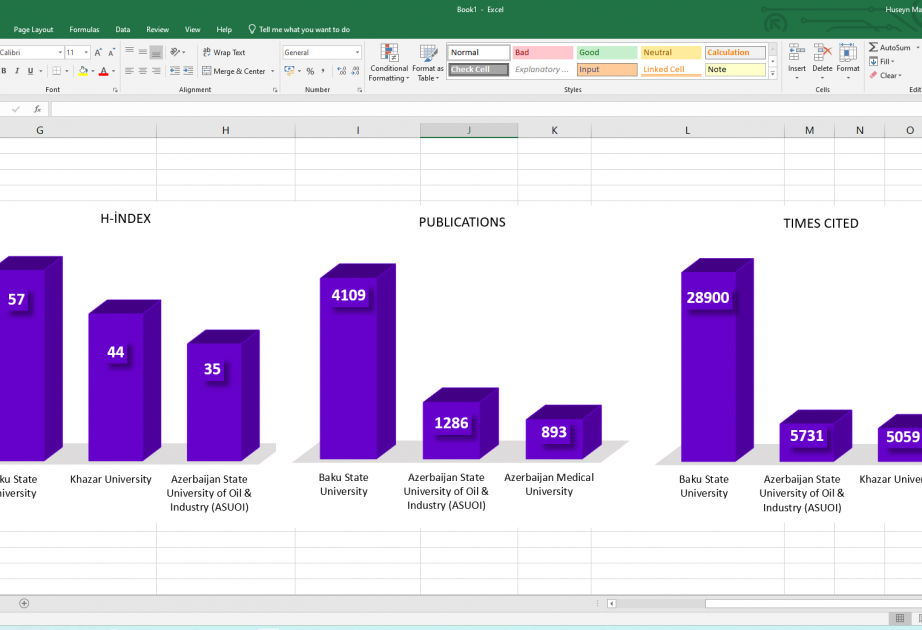Click Decrease Decimal icon

[355, 71]
